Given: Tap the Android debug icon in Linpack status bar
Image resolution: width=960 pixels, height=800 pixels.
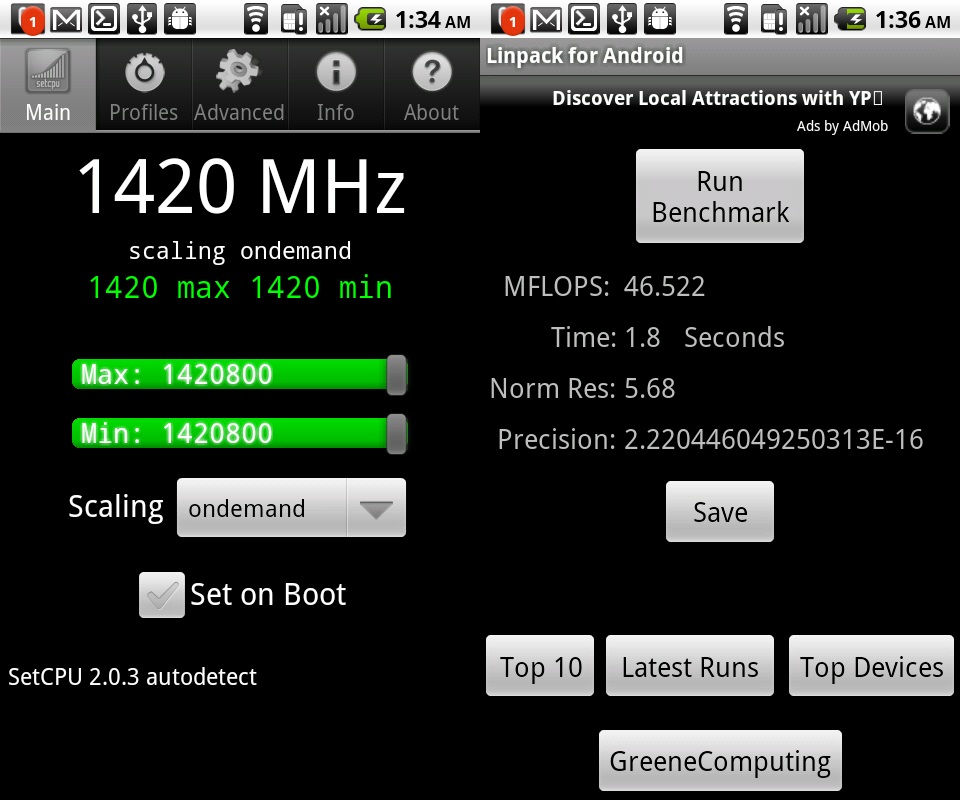Looking at the screenshot, I should click(x=660, y=20).
